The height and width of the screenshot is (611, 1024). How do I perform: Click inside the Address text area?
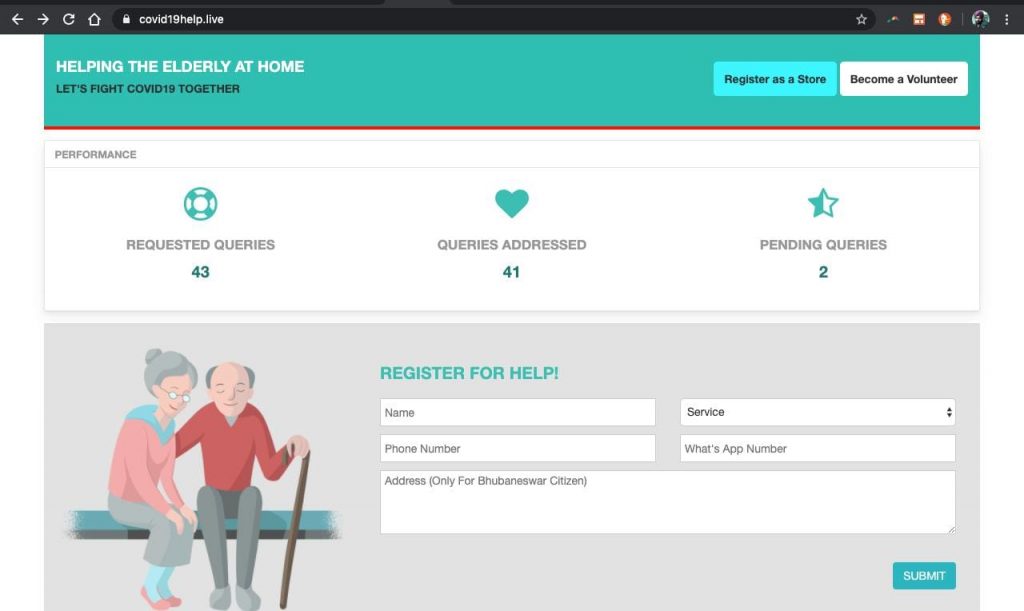667,502
